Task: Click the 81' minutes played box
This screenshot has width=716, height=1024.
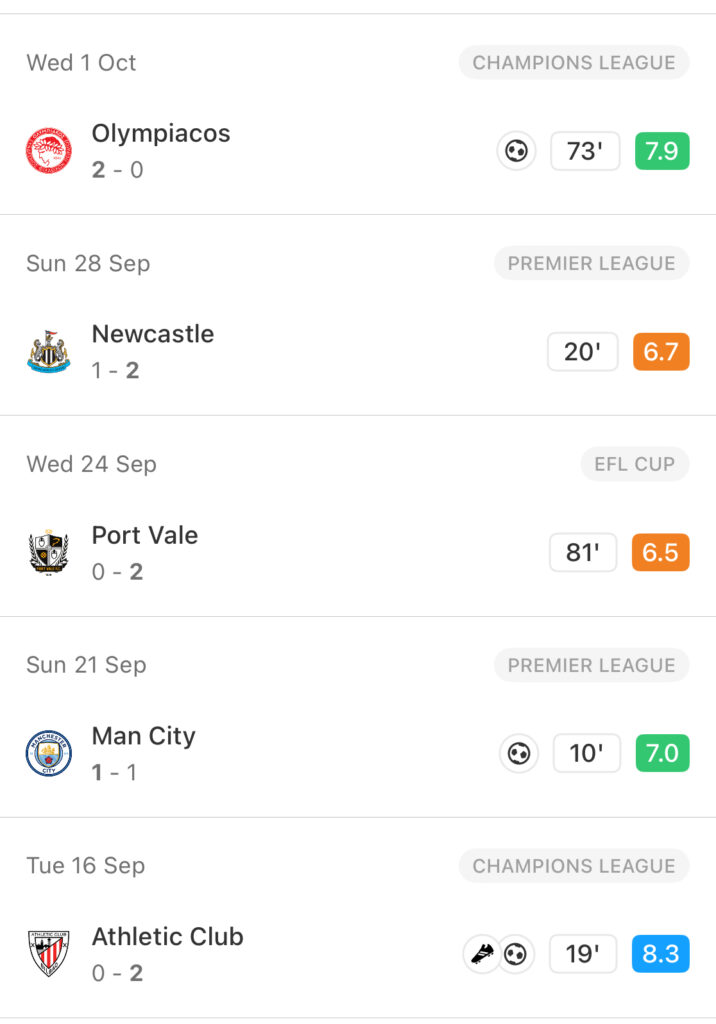Action: pyautogui.click(x=583, y=553)
